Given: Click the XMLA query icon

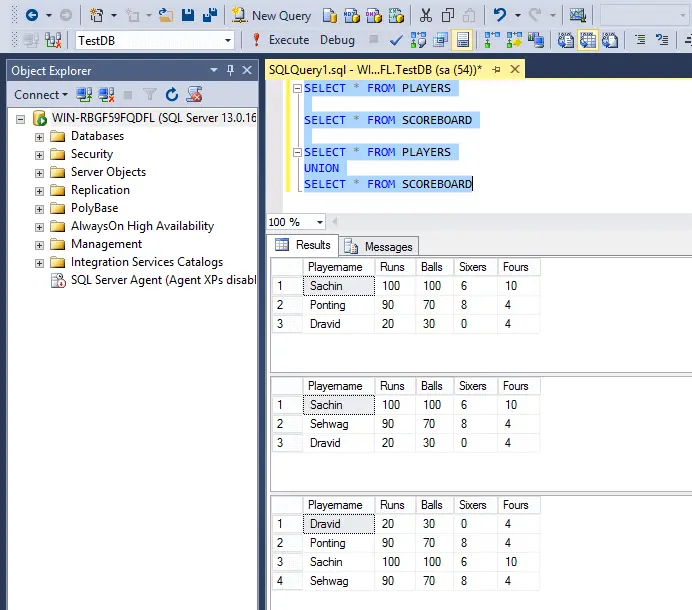Looking at the screenshot, I should tap(396, 16).
